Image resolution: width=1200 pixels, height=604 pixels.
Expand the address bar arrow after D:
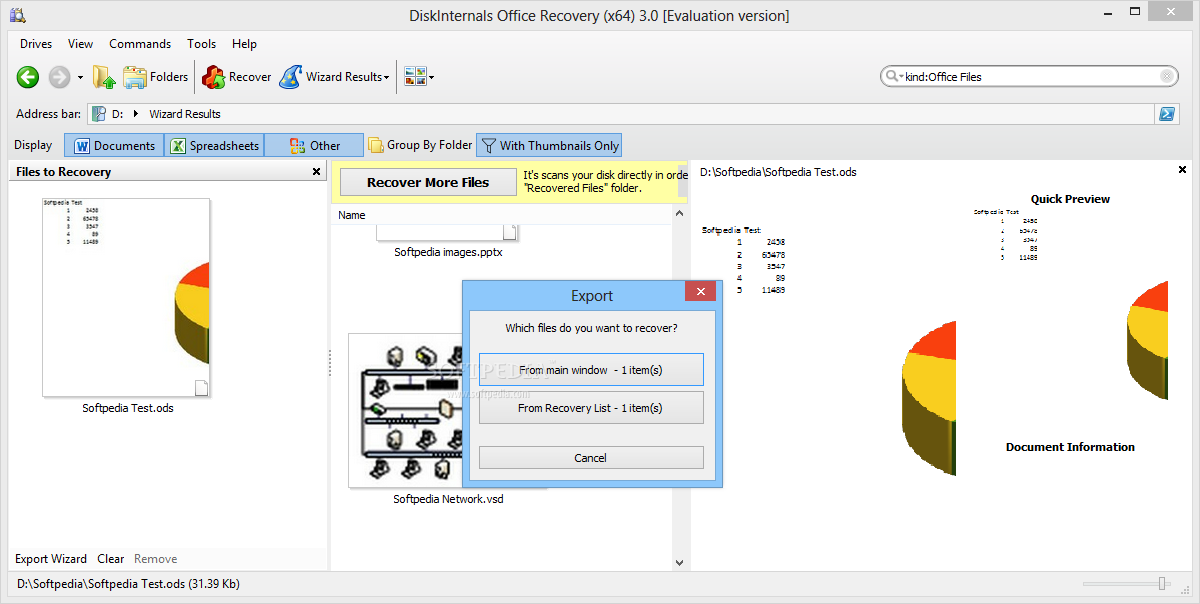[x=137, y=114]
